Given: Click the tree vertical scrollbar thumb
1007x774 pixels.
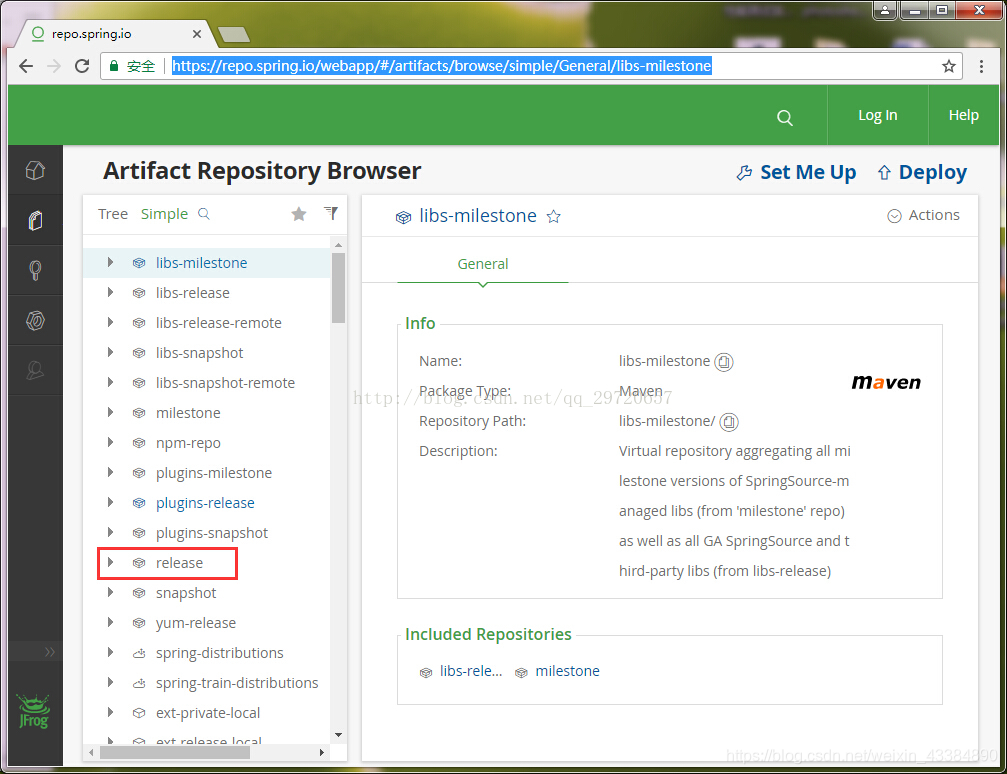Looking at the screenshot, I should click(338, 288).
